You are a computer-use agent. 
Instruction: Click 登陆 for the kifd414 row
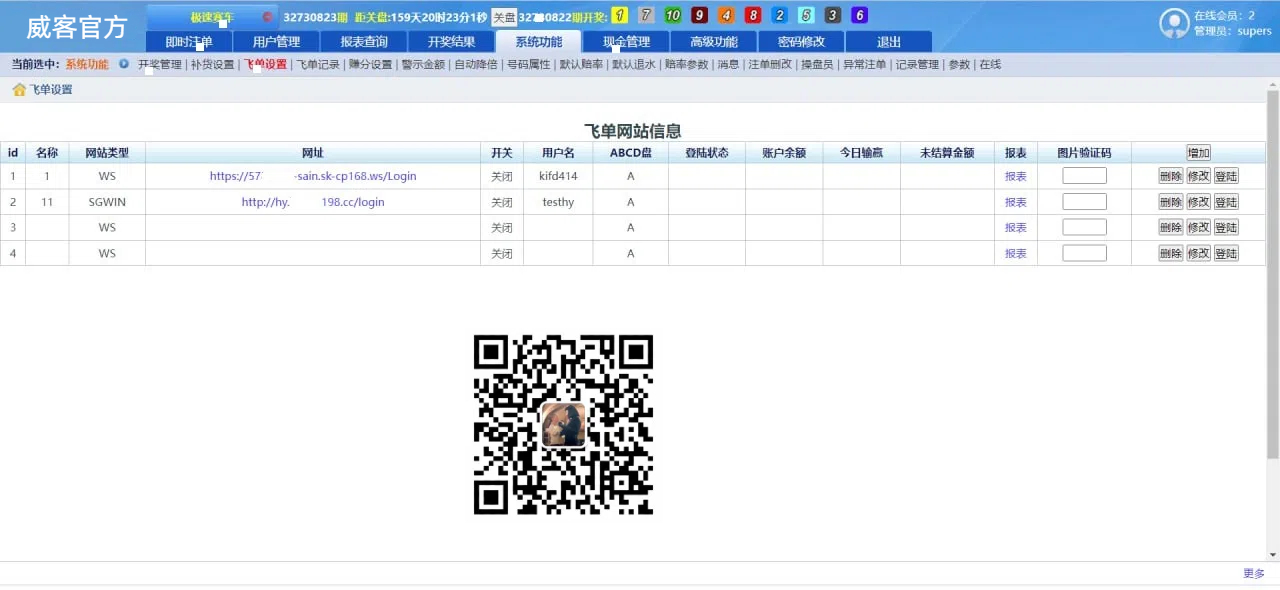coord(1226,176)
